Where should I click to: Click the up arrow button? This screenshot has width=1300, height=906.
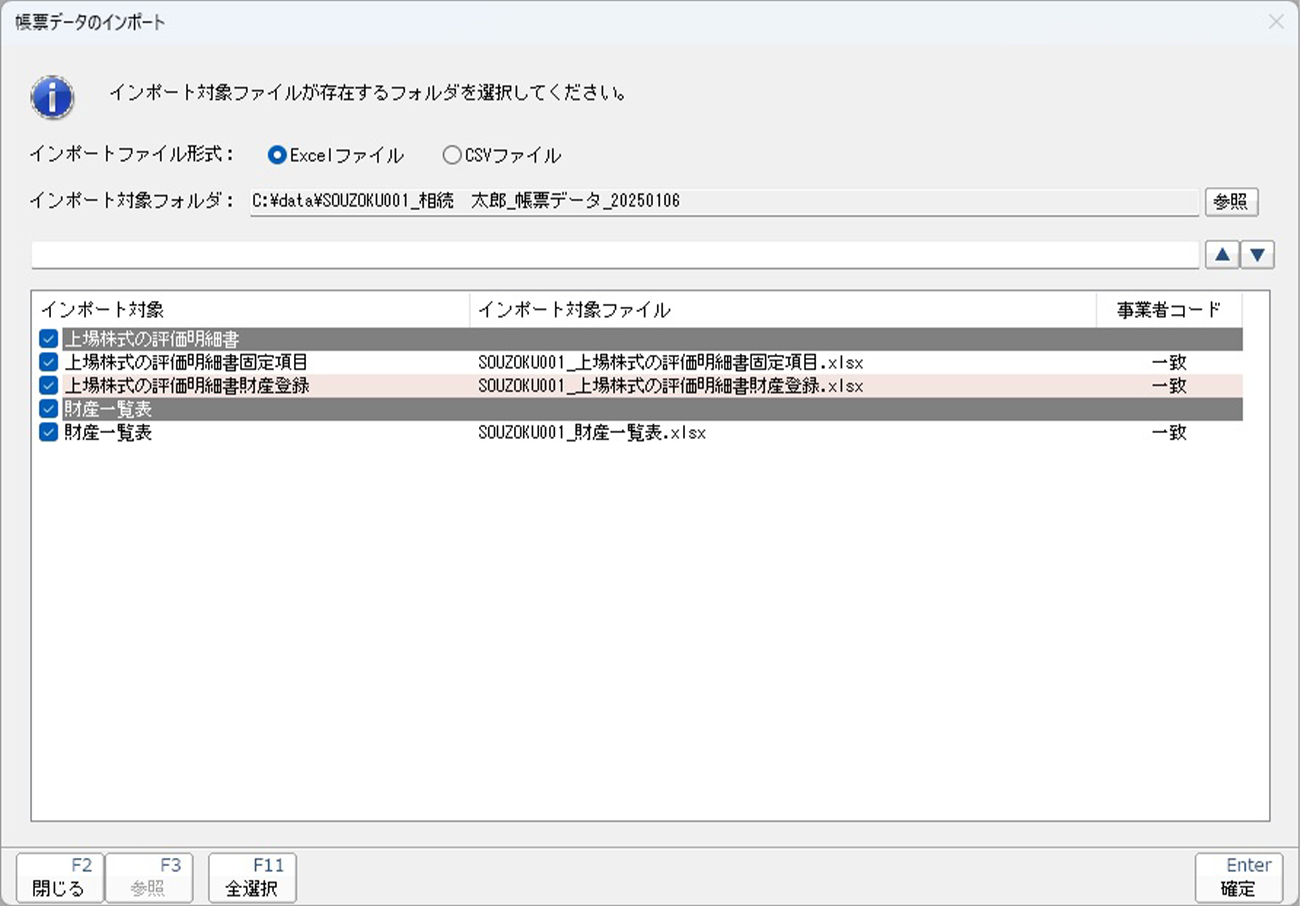(x=1221, y=256)
